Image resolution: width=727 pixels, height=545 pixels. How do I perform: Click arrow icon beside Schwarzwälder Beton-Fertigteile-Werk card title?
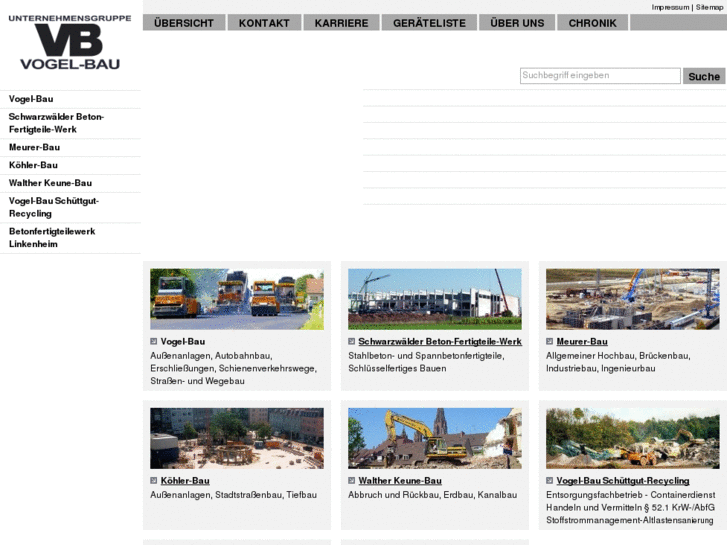click(x=351, y=341)
